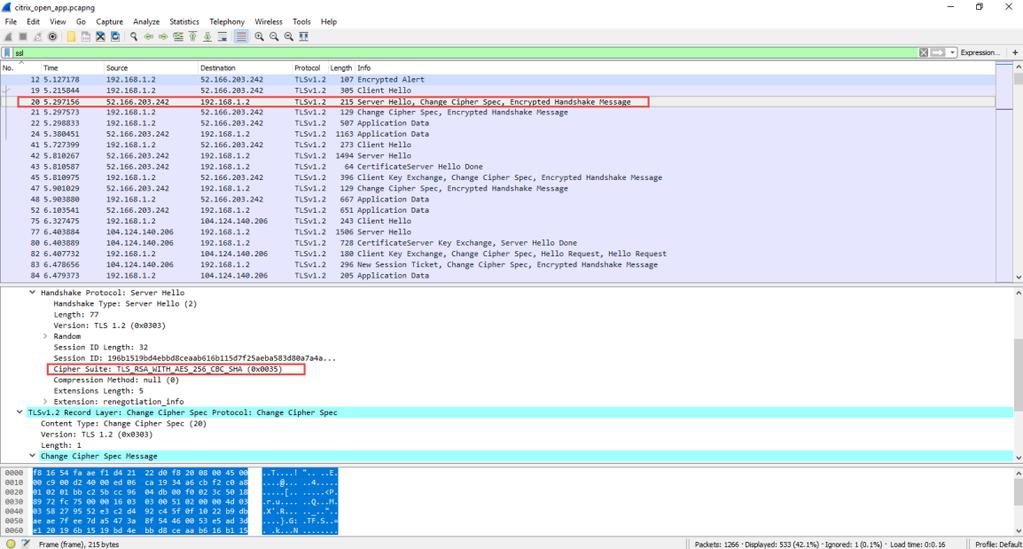Open the Wireless menu
Viewport: 1023px width, 549px height.
pyautogui.click(x=268, y=22)
